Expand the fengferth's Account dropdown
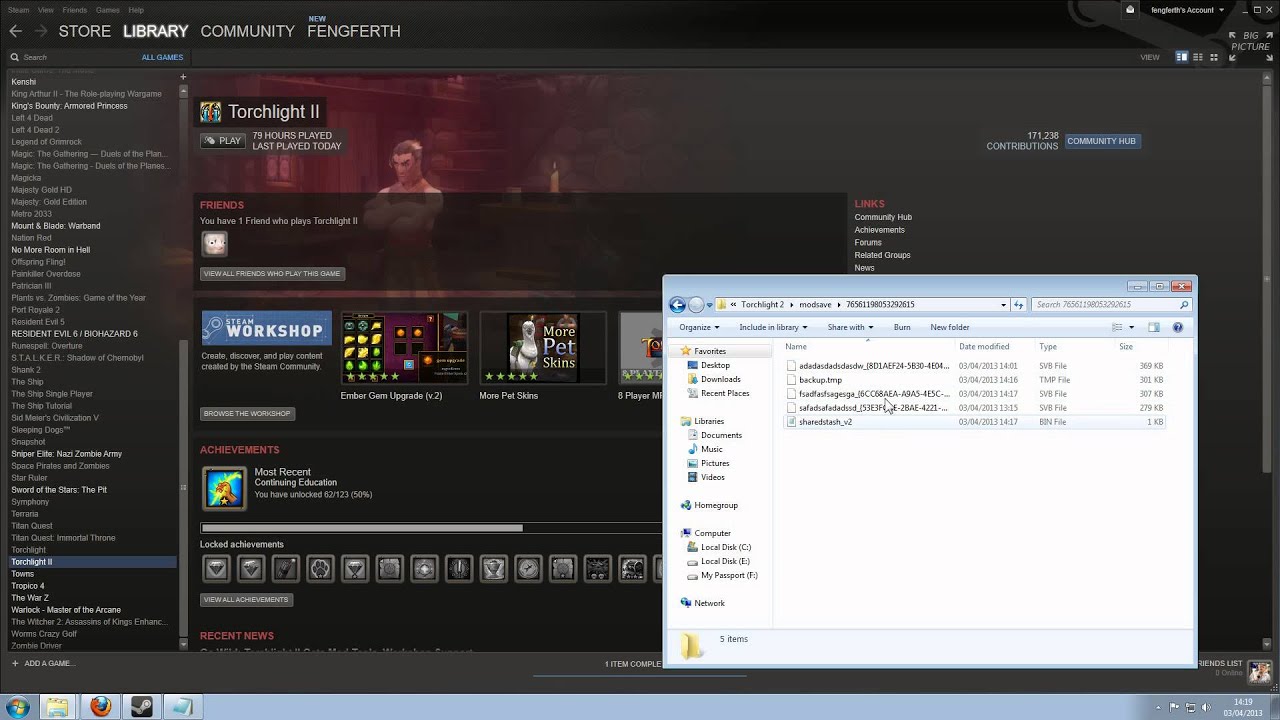The image size is (1280, 720). click(x=1187, y=10)
